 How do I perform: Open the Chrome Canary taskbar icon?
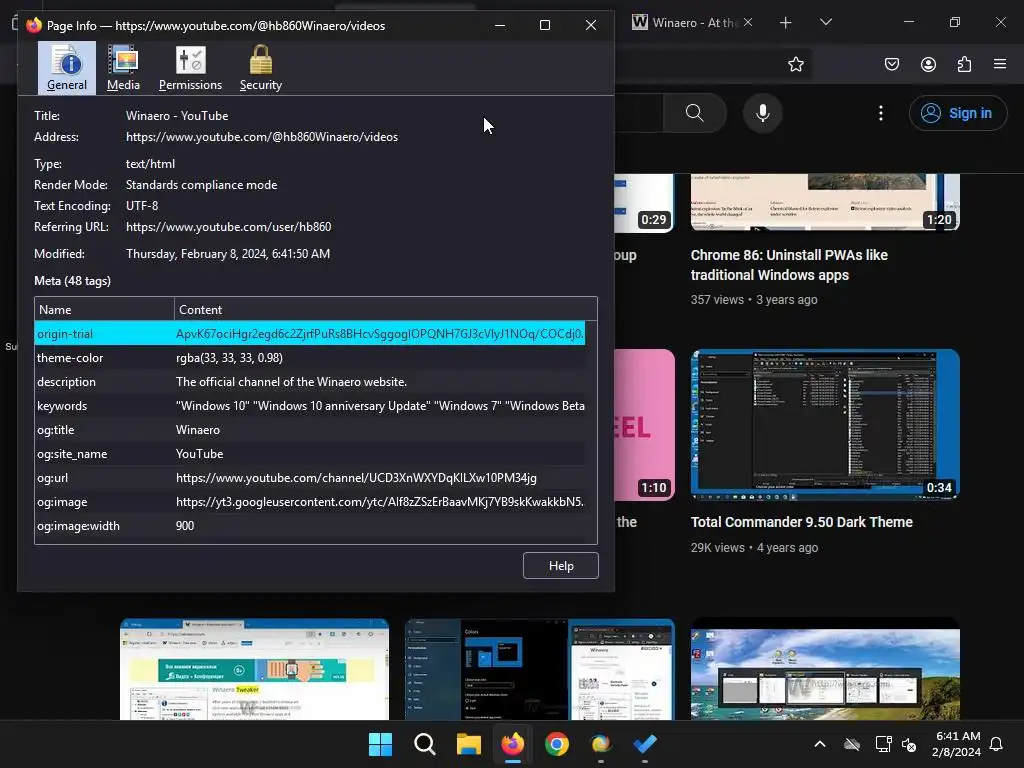pyautogui.click(x=601, y=744)
